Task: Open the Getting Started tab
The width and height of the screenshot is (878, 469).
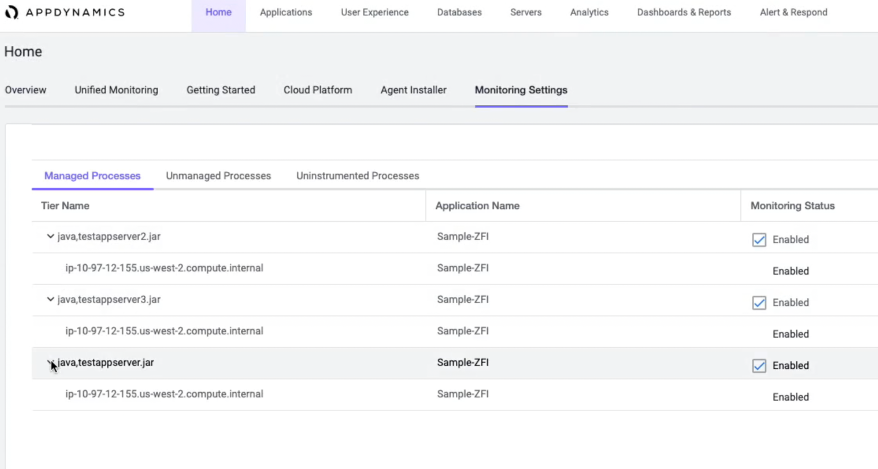Action: [x=221, y=90]
